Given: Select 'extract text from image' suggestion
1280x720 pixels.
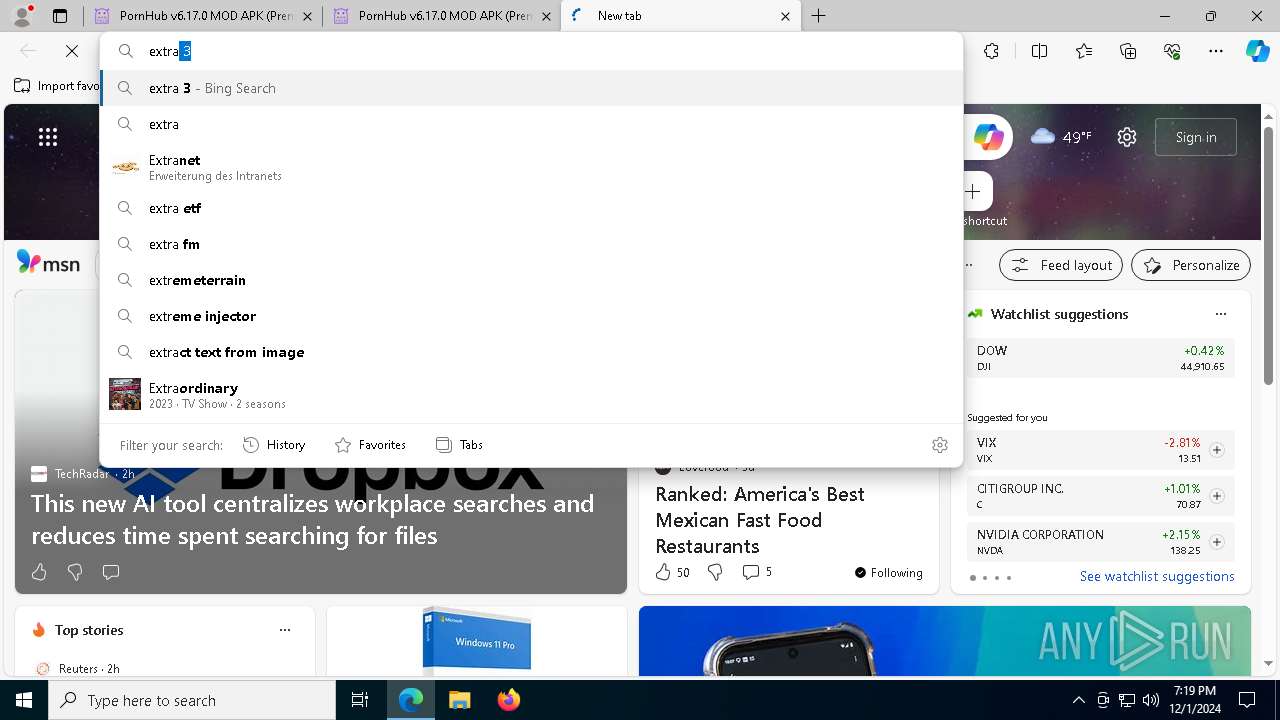Looking at the screenshot, I should tap(531, 352).
